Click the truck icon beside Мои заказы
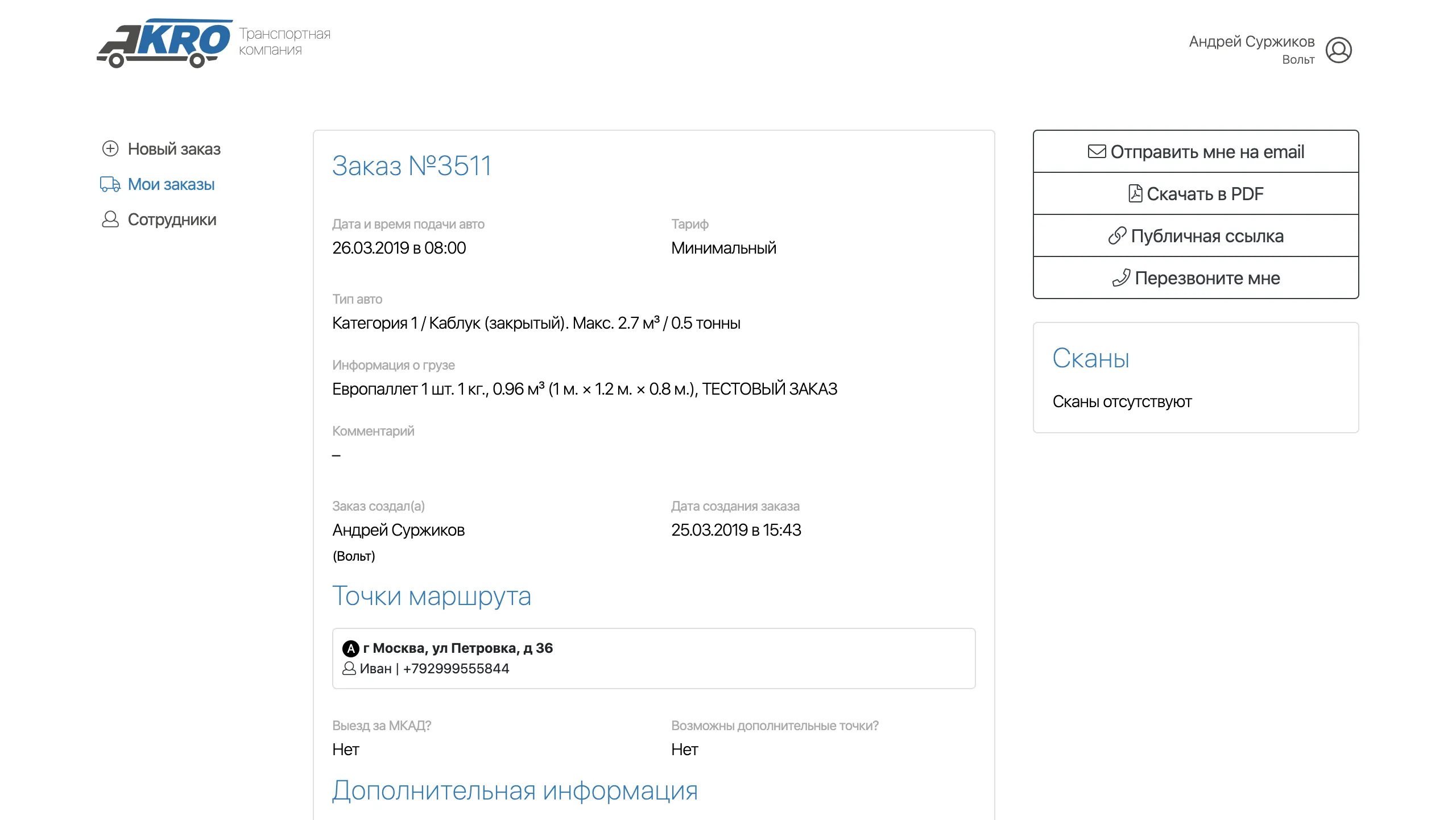The width and height of the screenshot is (1456, 820). coord(110,184)
